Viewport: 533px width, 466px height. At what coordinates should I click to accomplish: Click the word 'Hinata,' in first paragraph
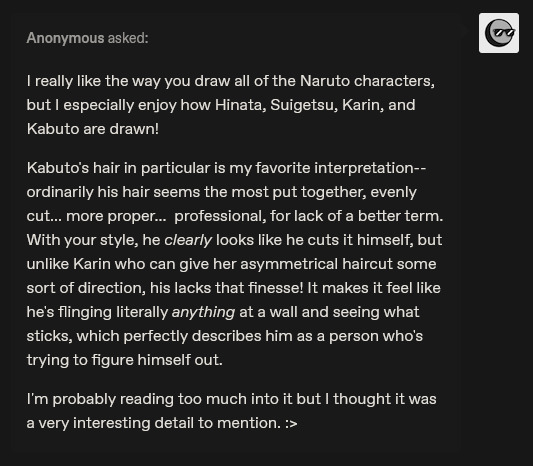(241, 105)
